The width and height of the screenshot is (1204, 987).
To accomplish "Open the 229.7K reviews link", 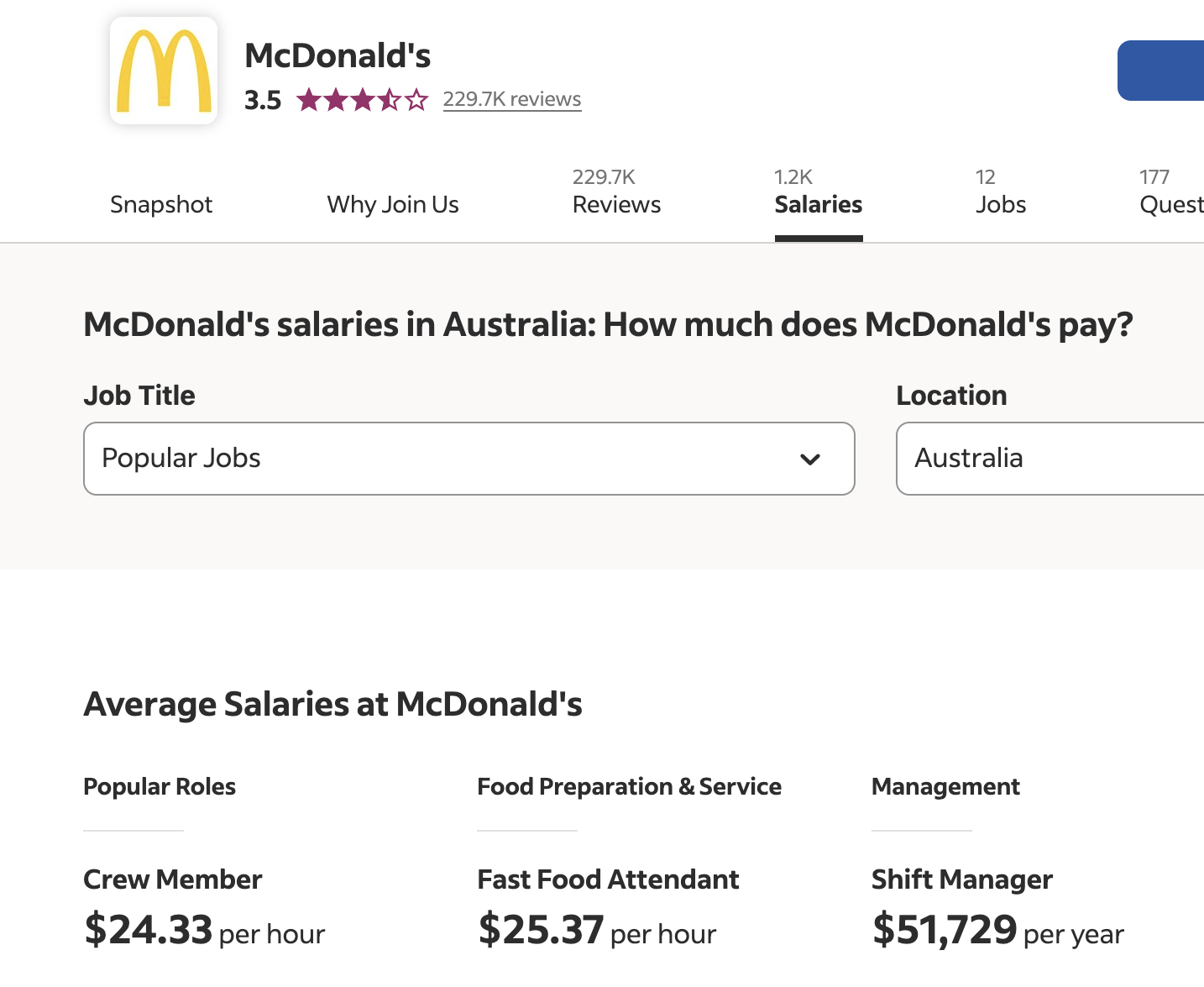I will 511,99.
